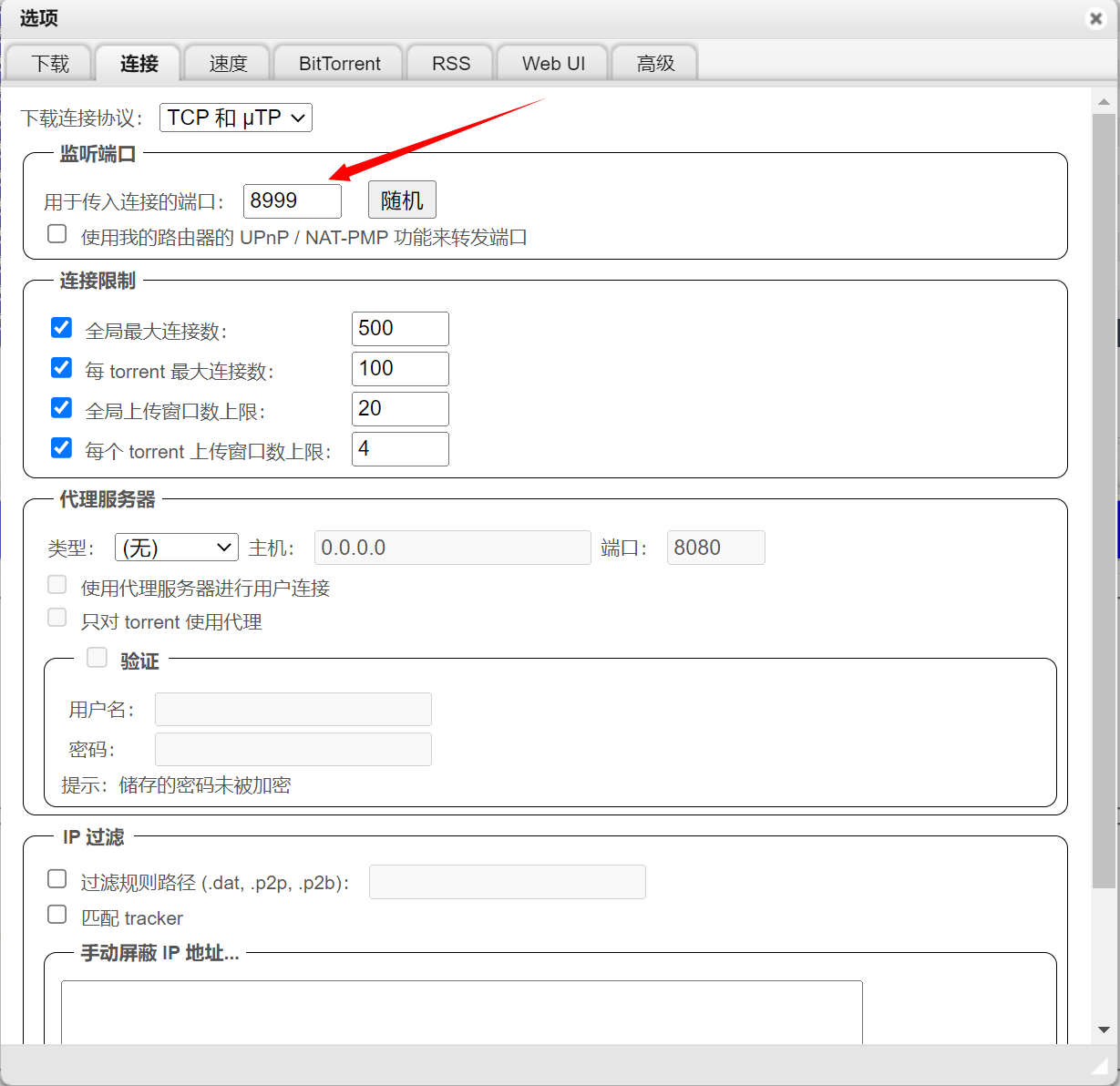Image resolution: width=1120 pixels, height=1086 pixels.
Task: Click the 手动屏蔽 IP 地址 text area
Action: click(x=461, y=1012)
